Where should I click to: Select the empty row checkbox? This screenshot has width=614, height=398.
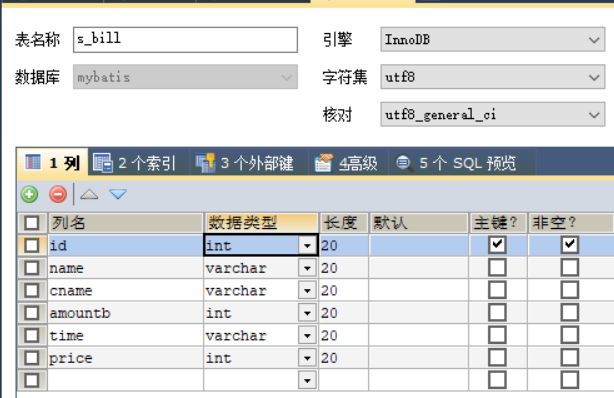[31, 380]
